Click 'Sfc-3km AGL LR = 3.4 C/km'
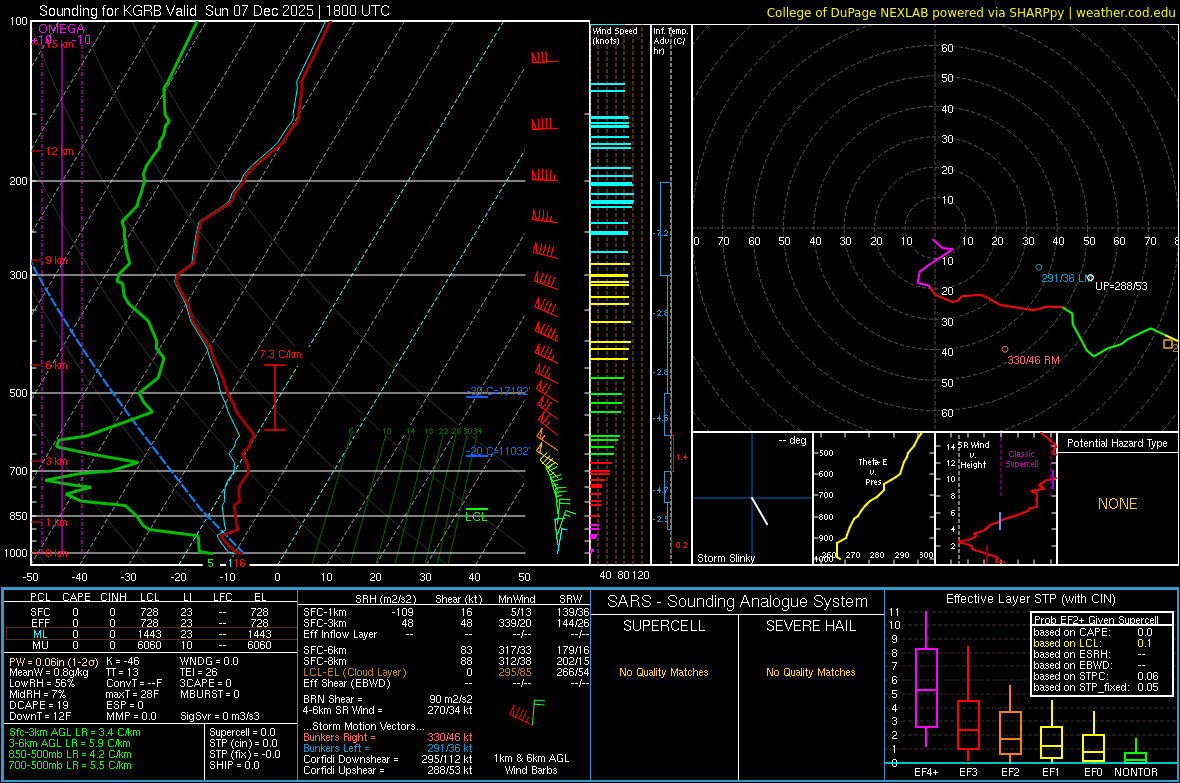 click(x=75, y=733)
